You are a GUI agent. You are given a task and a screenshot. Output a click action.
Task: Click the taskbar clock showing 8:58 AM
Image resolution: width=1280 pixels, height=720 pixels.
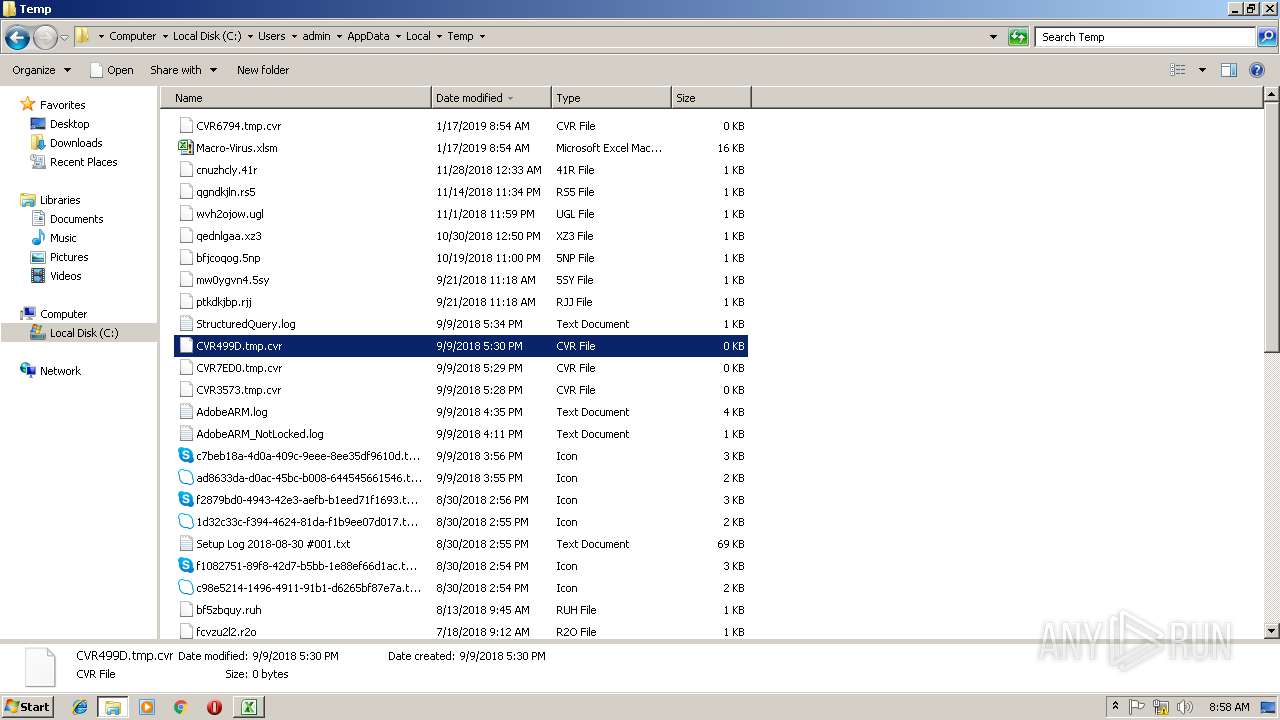point(1229,707)
